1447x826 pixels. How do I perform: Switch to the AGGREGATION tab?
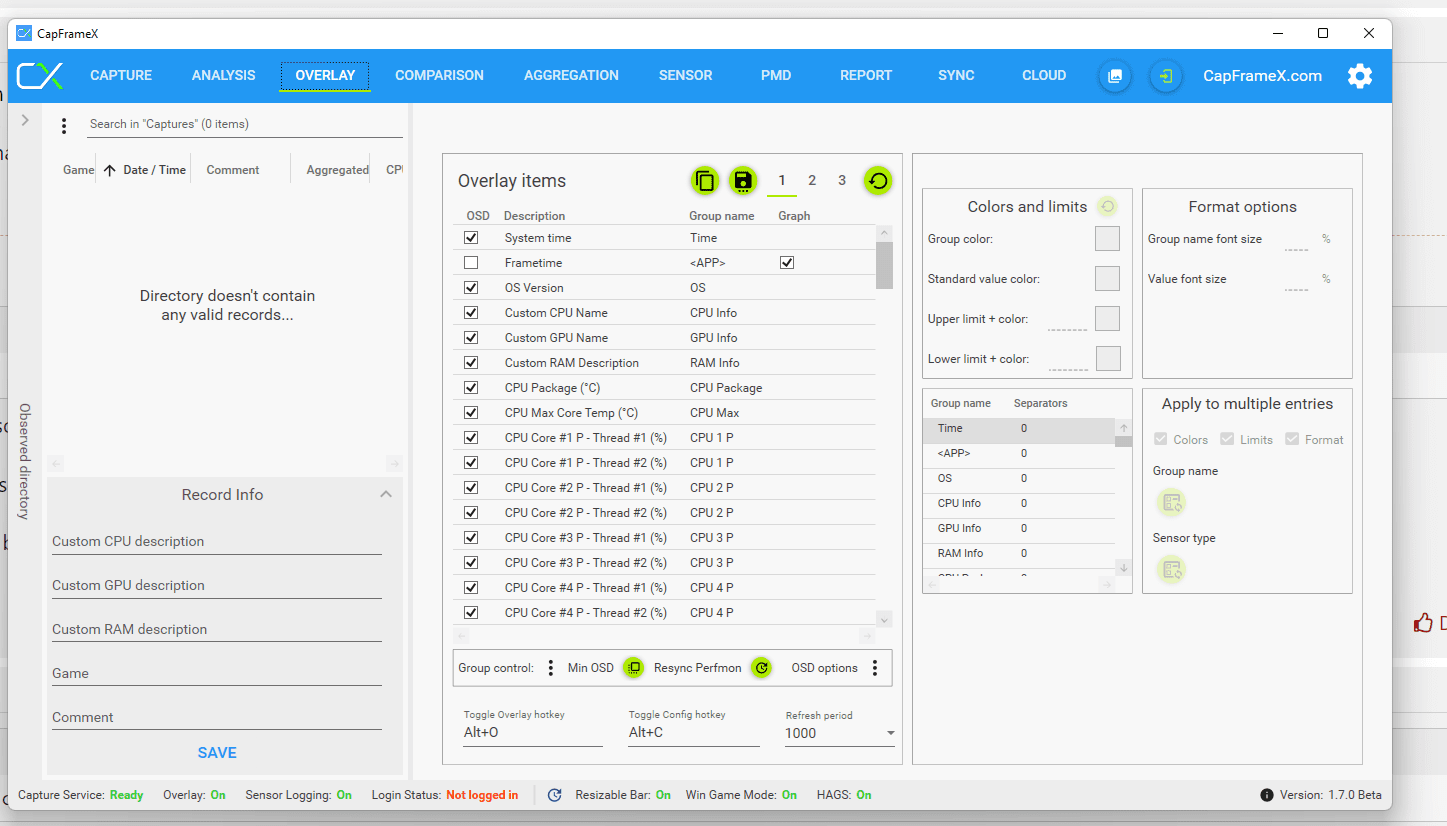[571, 76]
